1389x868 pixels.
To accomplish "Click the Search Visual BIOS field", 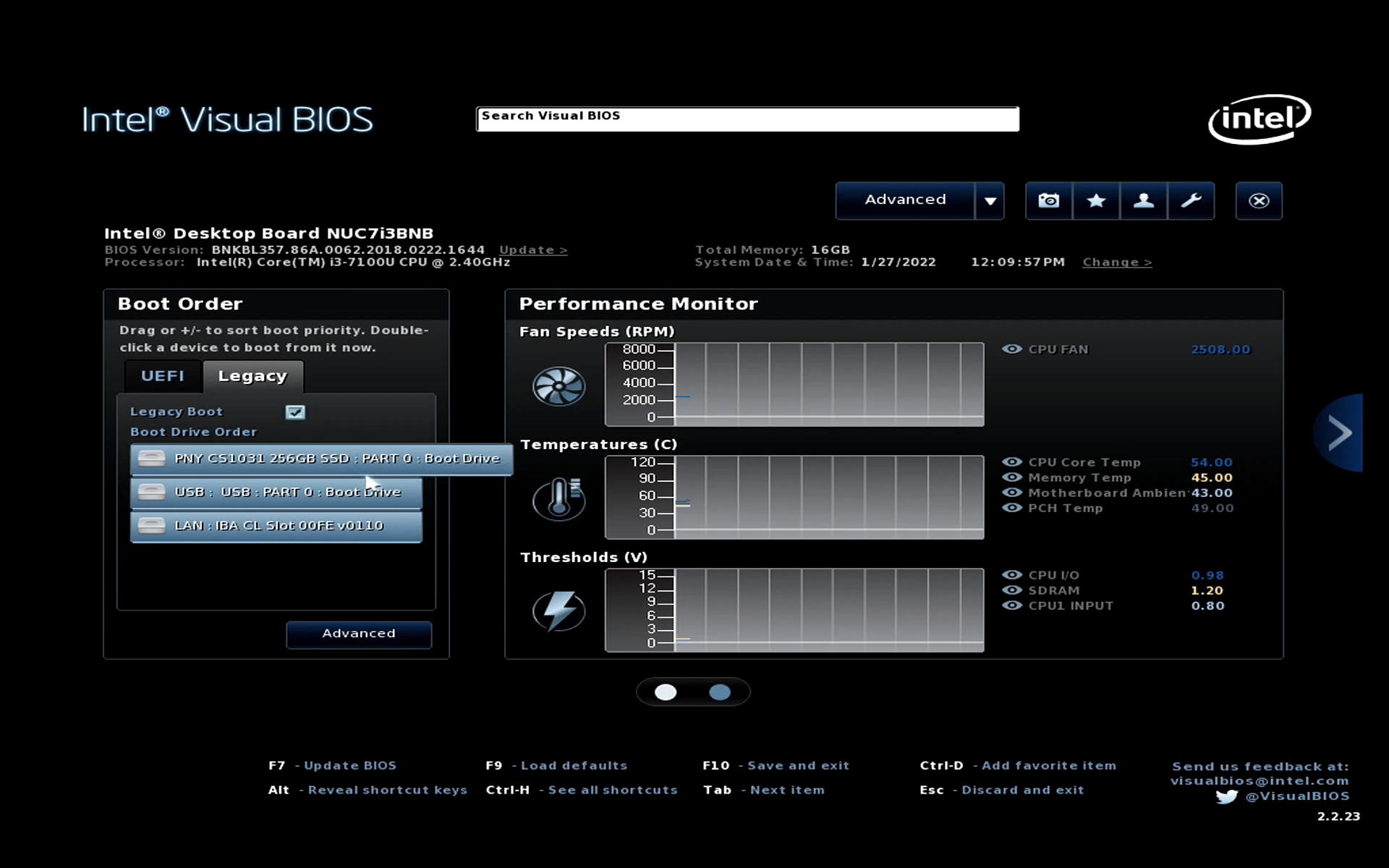I will point(747,119).
